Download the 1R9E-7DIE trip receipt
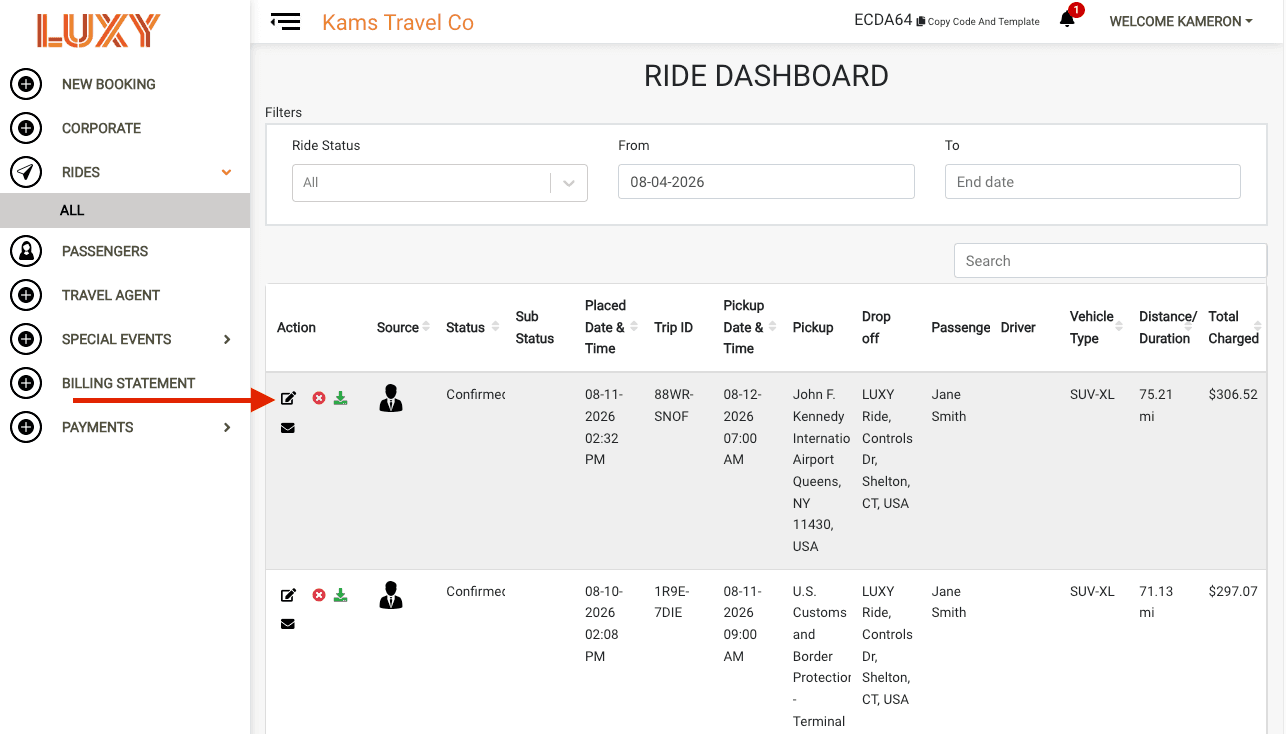Screen dimensions: 1286x734 (x=340, y=595)
